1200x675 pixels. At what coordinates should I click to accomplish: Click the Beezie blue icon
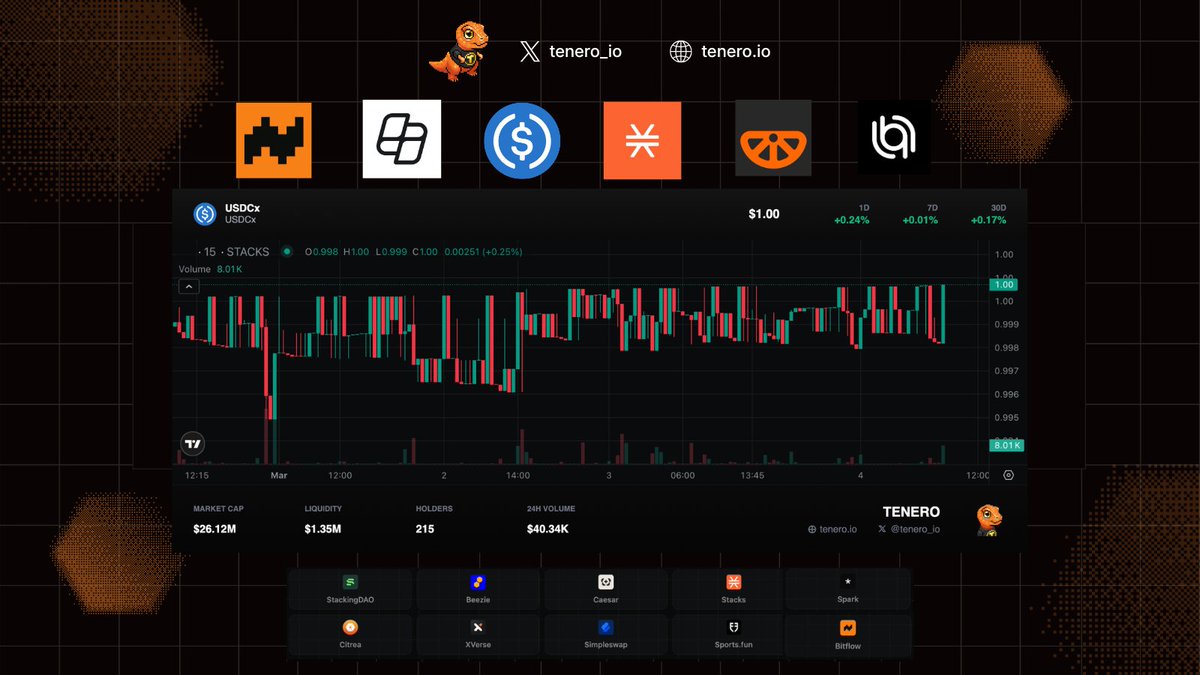(477, 582)
